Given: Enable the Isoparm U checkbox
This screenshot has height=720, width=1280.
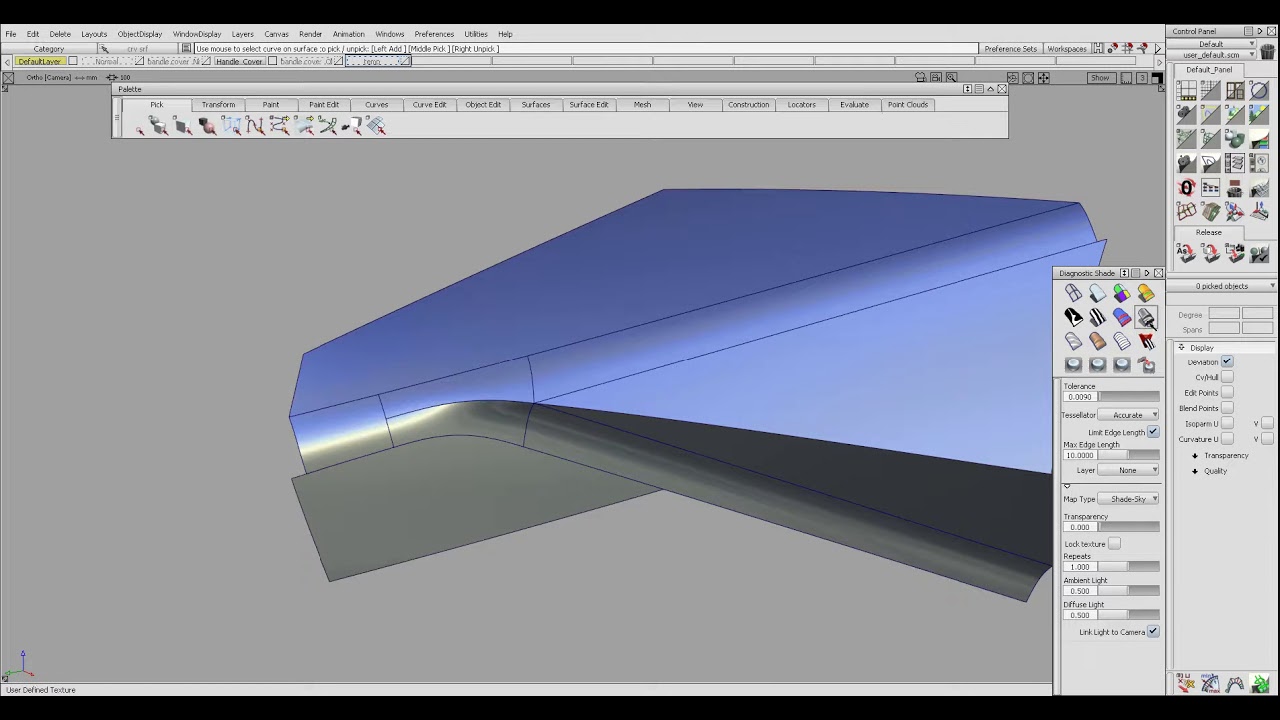Looking at the screenshot, I should pos(1227,424).
